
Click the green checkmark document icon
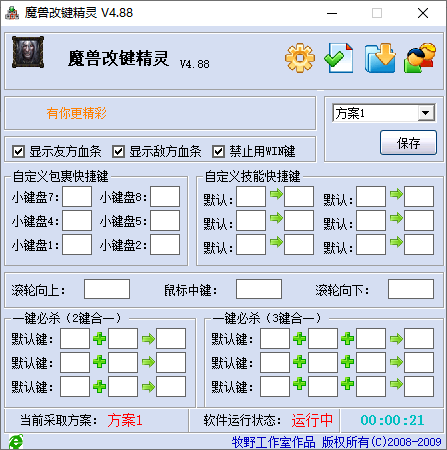339,58
